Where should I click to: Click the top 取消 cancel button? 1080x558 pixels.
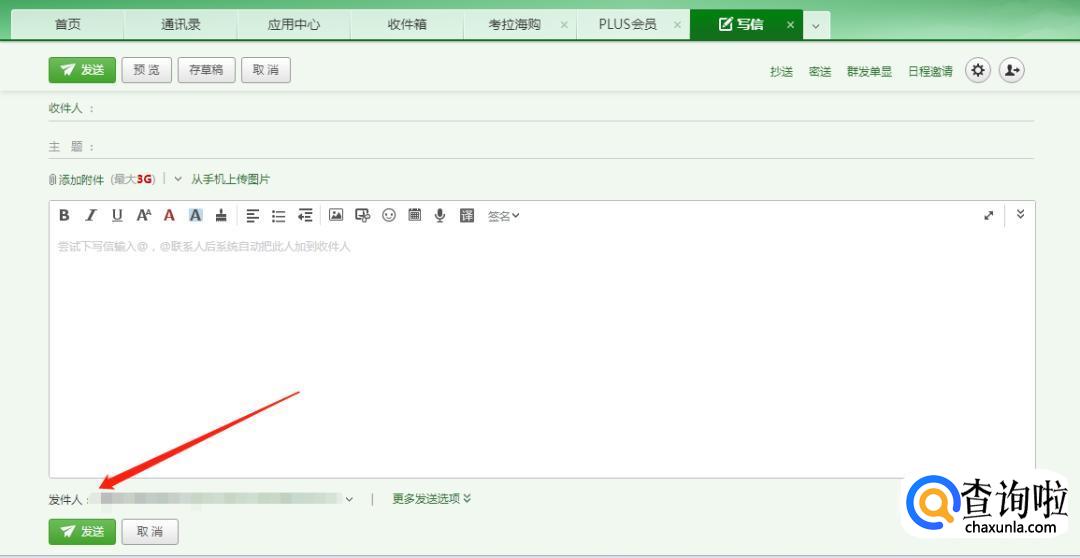pos(266,70)
